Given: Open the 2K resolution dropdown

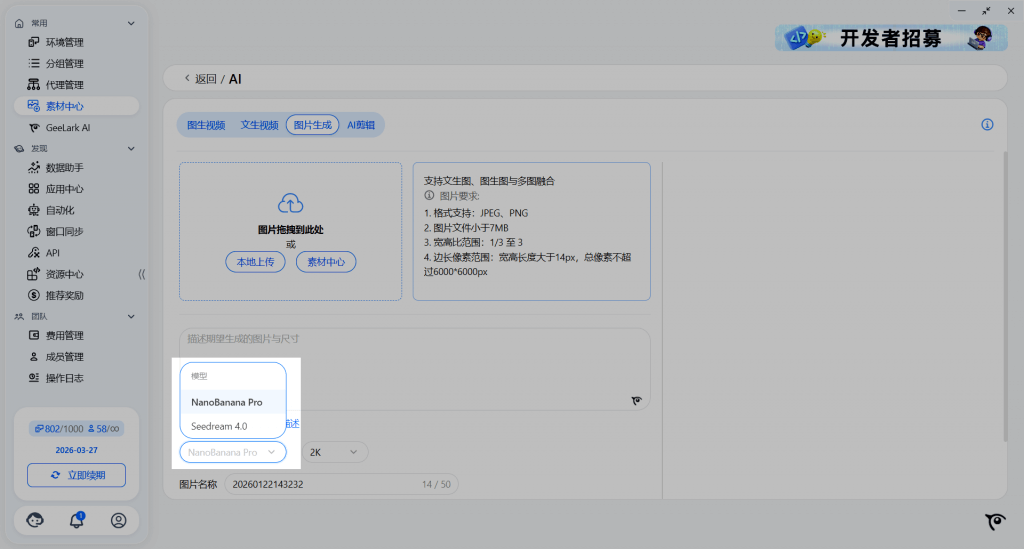Looking at the screenshot, I should (334, 452).
